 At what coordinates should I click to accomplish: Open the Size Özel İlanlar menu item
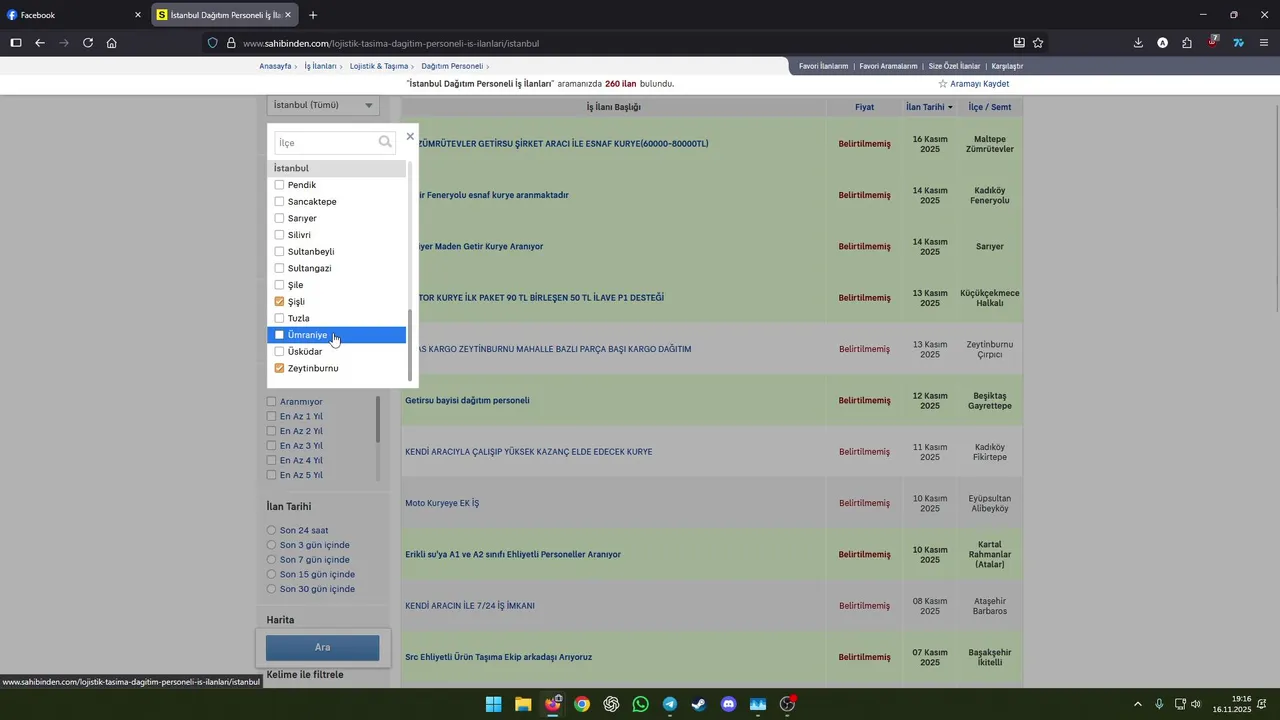pyautogui.click(x=954, y=66)
